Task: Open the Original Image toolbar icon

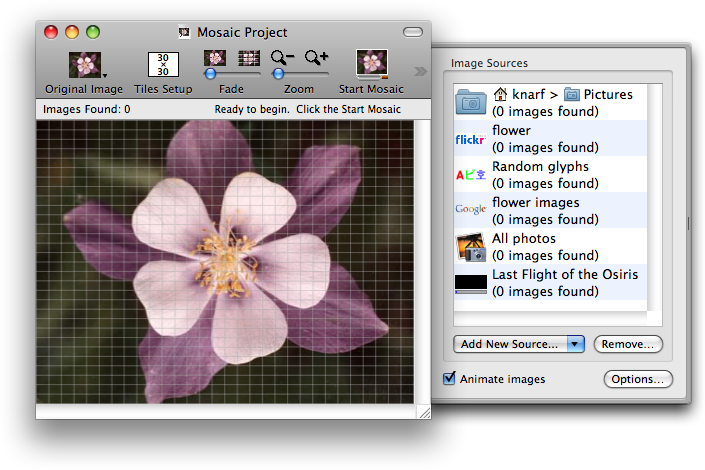Action: tap(85, 65)
